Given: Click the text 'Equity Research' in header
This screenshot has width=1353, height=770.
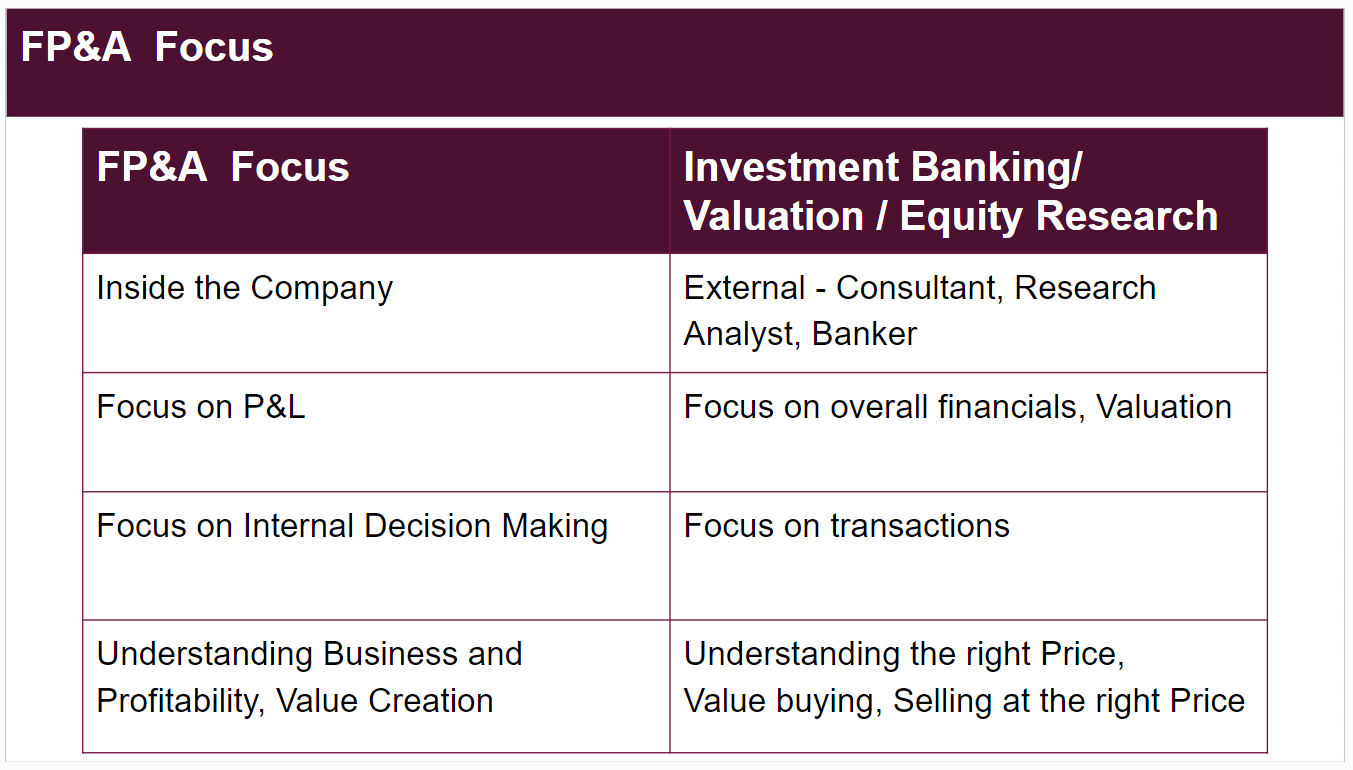Looking at the screenshot, I should click(x=1059, y=216).
